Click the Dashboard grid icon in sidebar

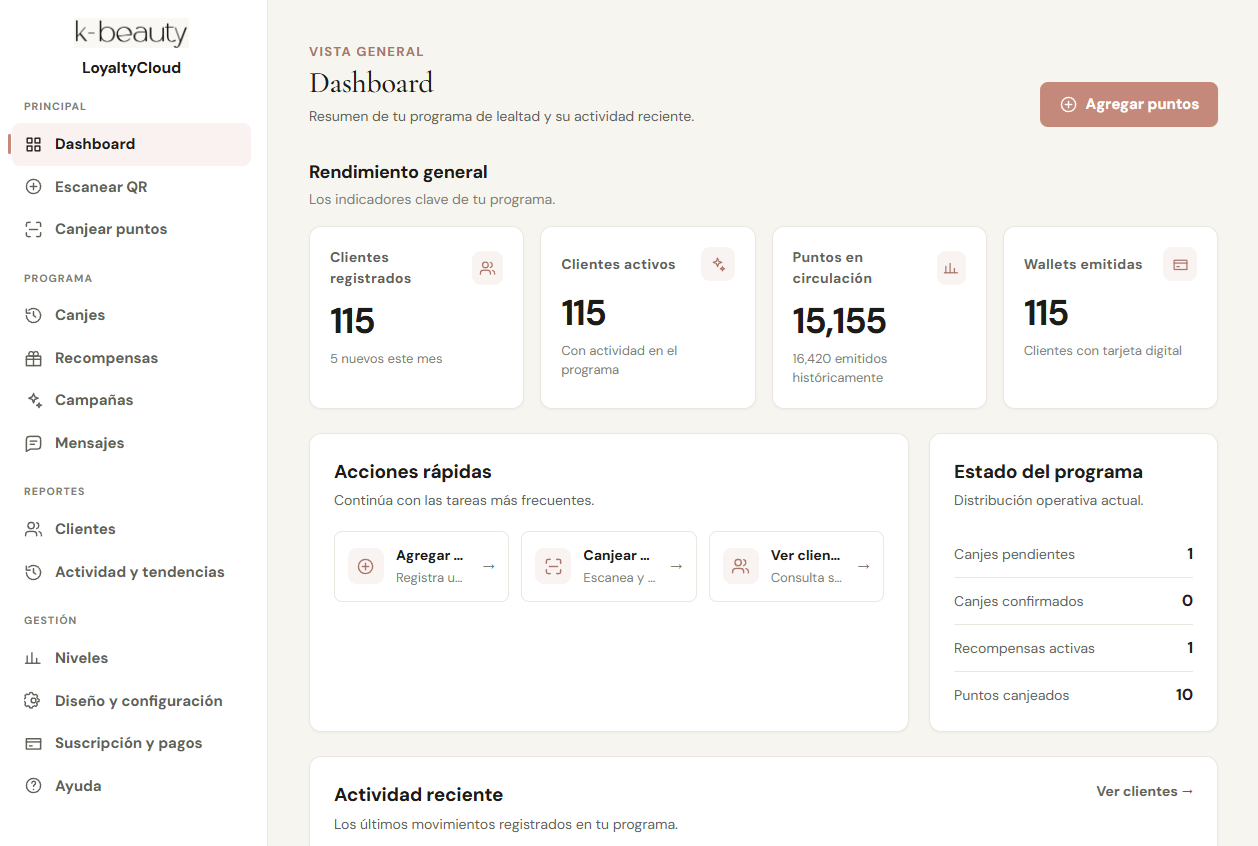[33, 144]
